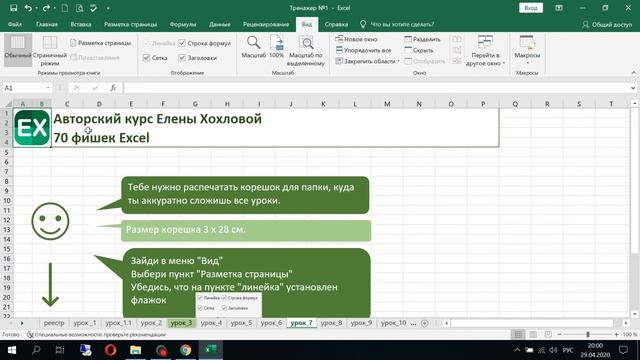The image size is (640, 360).
Task: Run spelling check from quick access toolbar
Action: (x=93, y=8)
